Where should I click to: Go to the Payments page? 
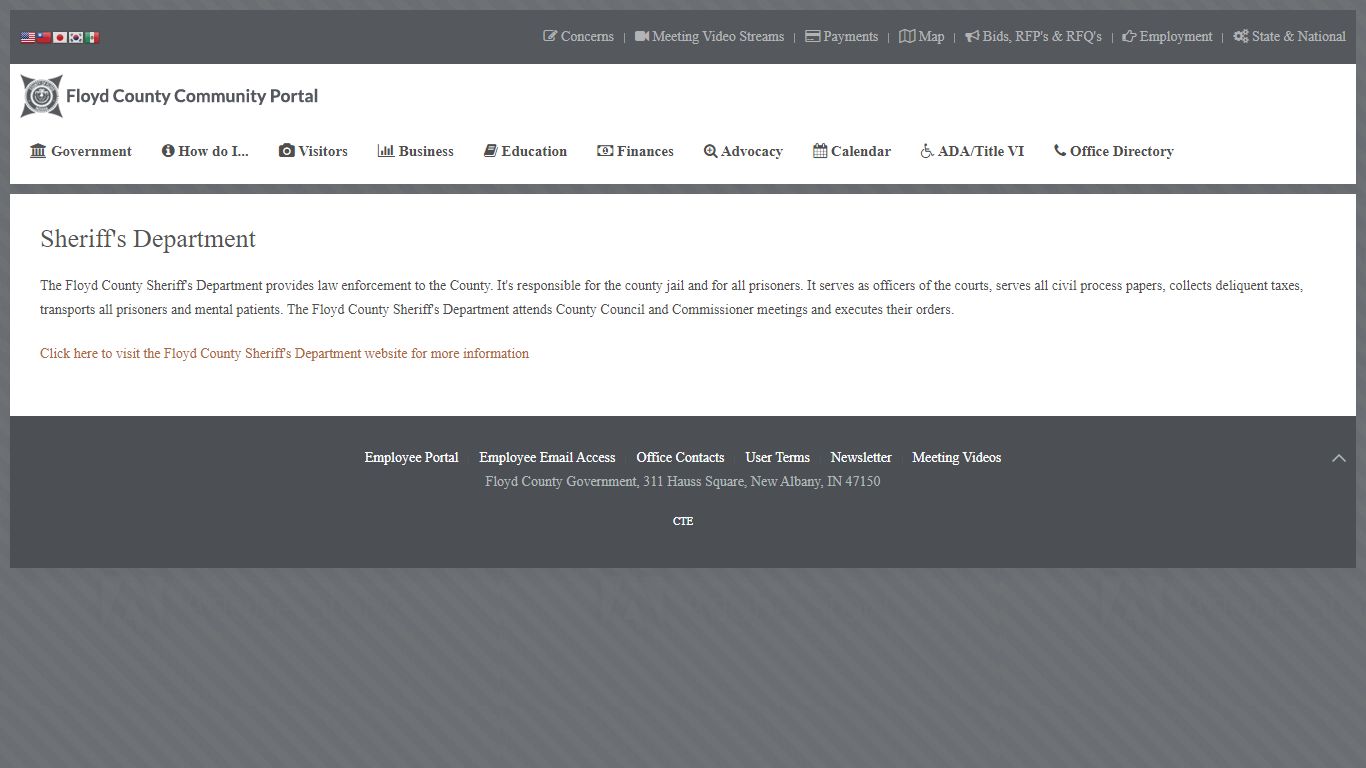click(x=841, y=36)
